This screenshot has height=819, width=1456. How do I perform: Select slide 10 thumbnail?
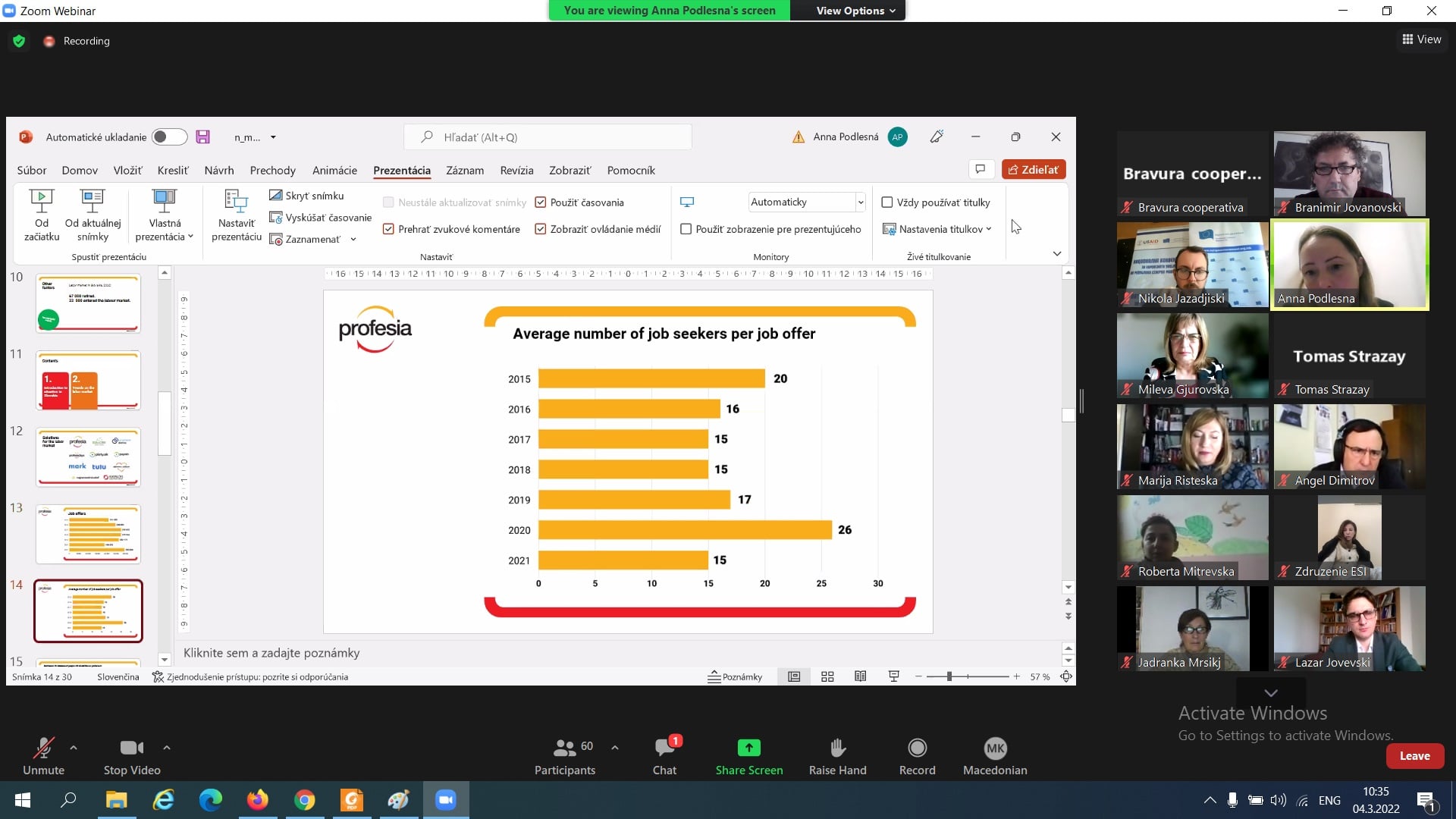[x=88, y=303]
